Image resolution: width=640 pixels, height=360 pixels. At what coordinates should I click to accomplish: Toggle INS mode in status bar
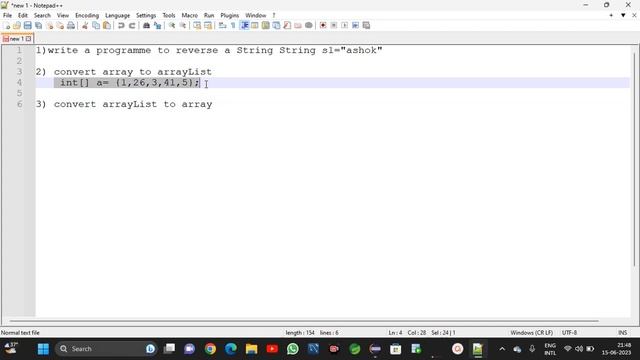click(x=622, y=333)
